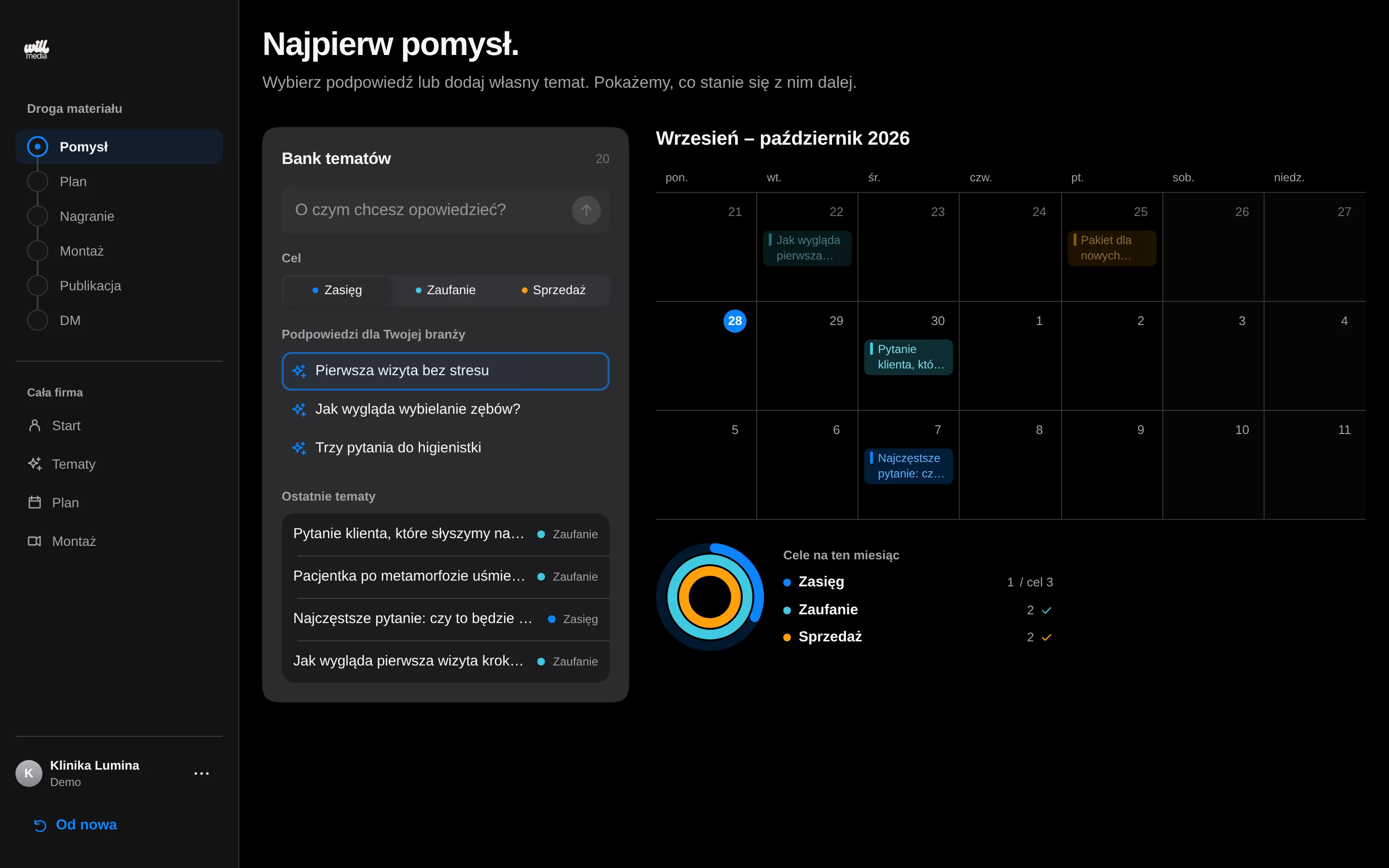The width and height of the screenshot is (1389, 868).
Task: Click the Plan calendar icon under Cała firma
Action: tap(34, 502)
